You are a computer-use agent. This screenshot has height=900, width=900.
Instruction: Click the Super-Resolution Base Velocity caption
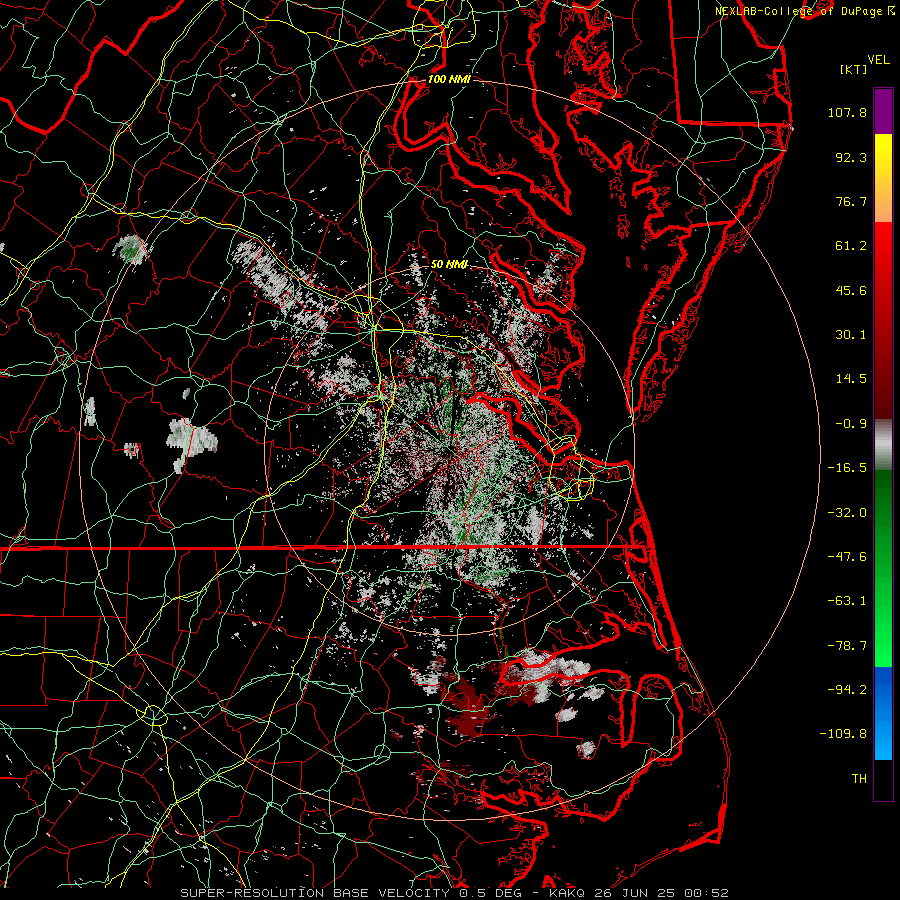[x=455, y=893]
